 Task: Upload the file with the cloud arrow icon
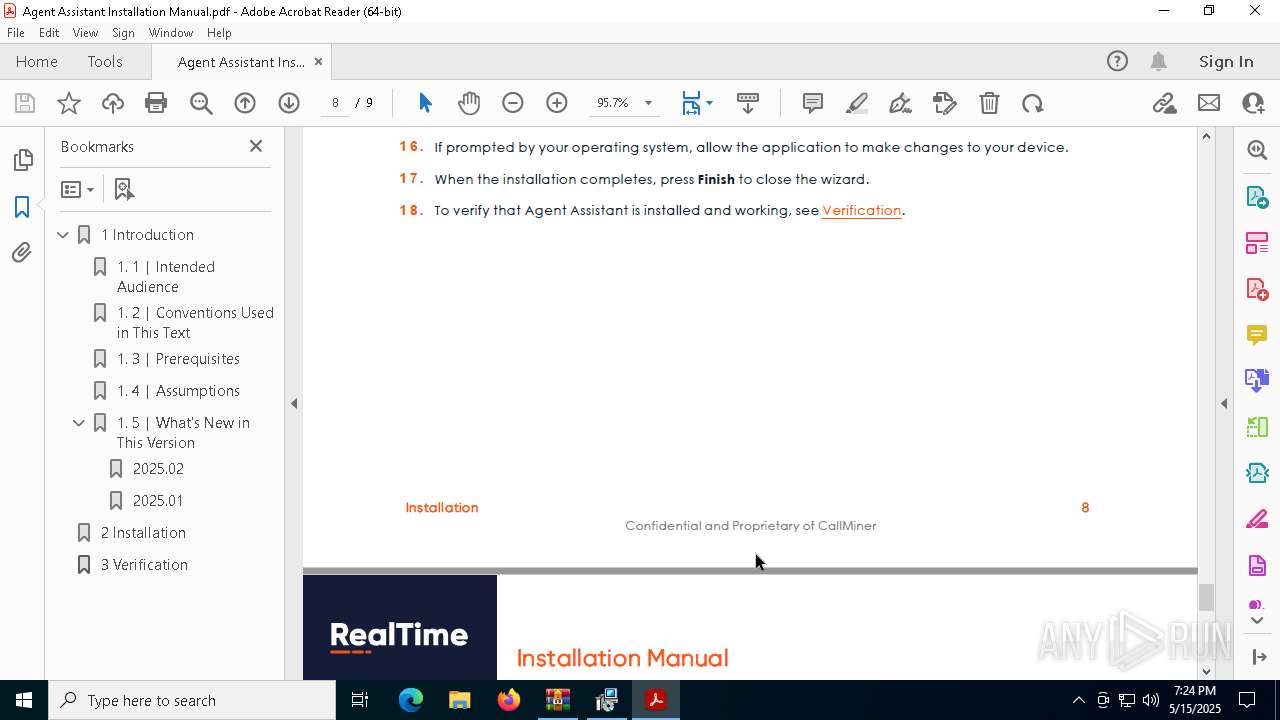coord(113,103)
